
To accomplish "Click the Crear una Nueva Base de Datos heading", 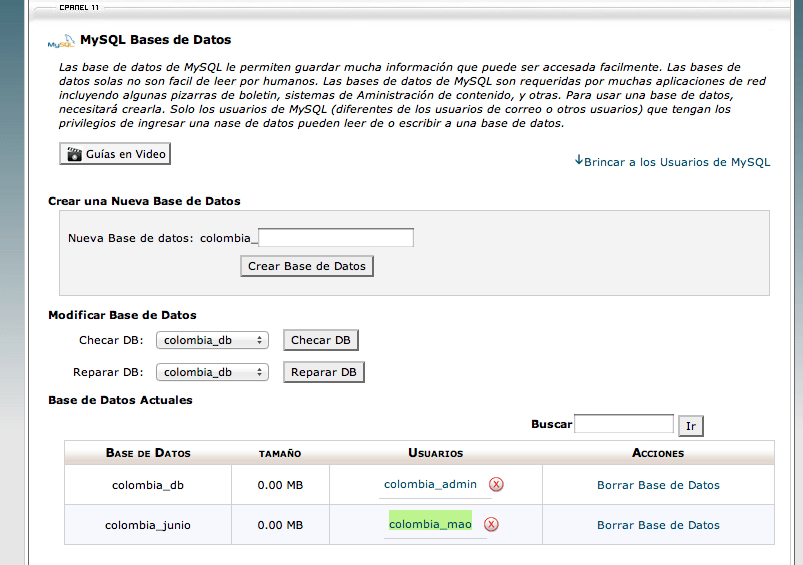I will click(144, 201).
